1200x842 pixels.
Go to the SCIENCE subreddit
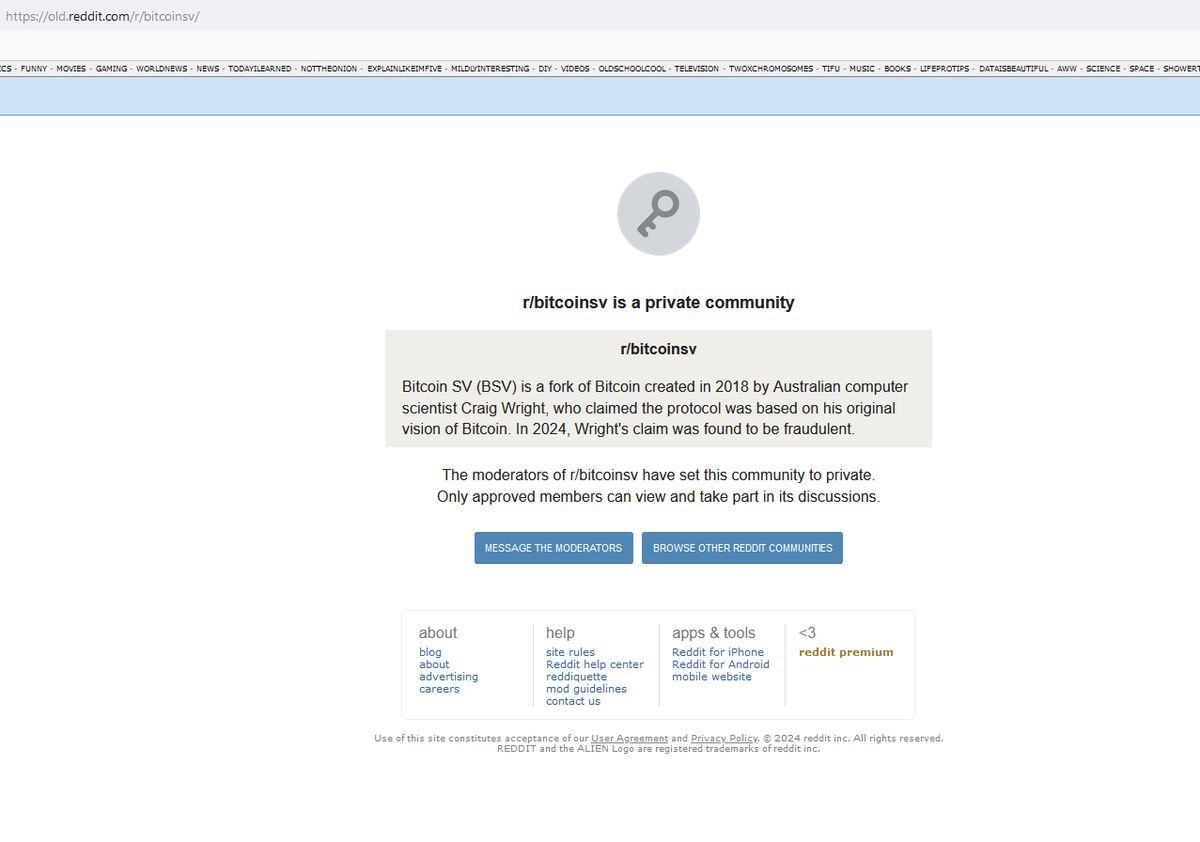[1103, 69]
